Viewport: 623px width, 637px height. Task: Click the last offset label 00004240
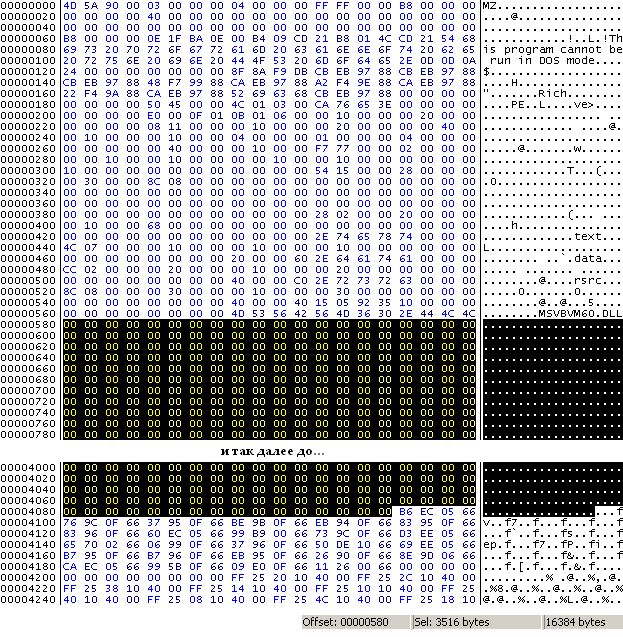(29, 600)
